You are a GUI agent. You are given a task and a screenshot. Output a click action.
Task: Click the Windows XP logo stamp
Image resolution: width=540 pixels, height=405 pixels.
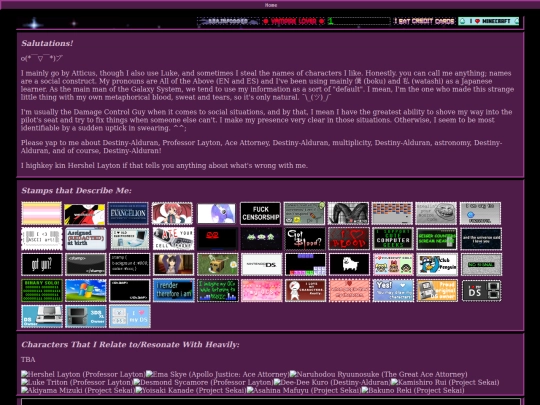tap(86, 291)
